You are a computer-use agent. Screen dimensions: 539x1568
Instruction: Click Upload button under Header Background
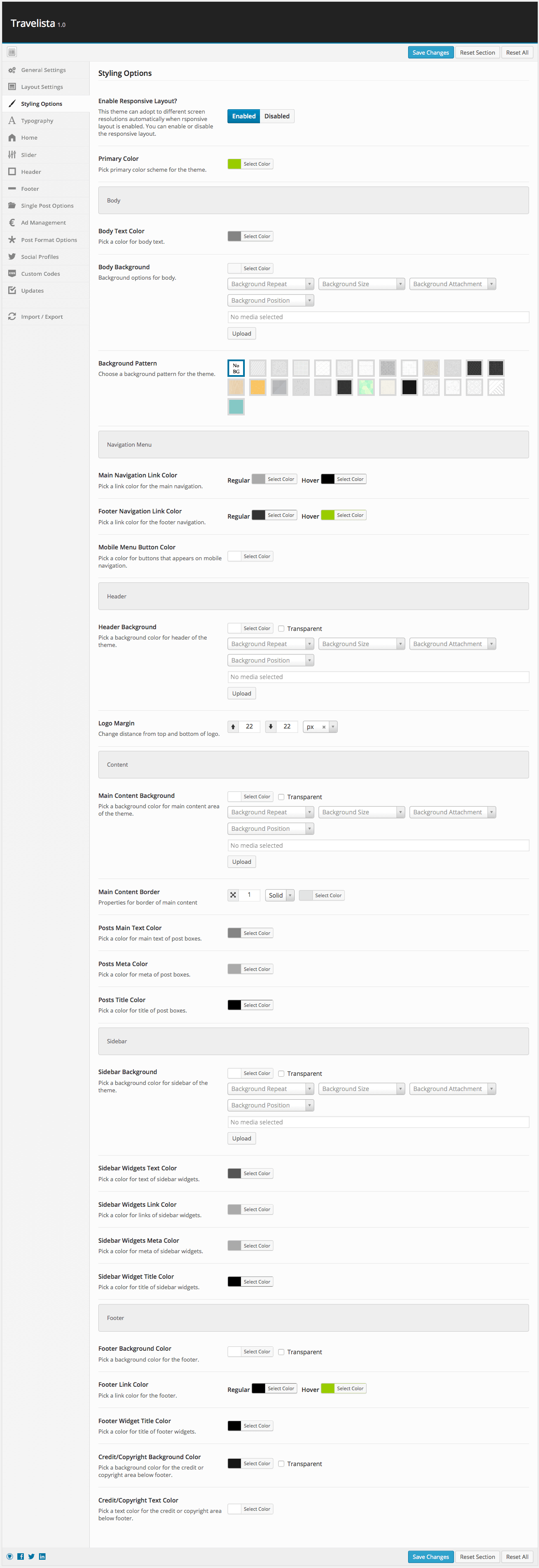(241, 694)
